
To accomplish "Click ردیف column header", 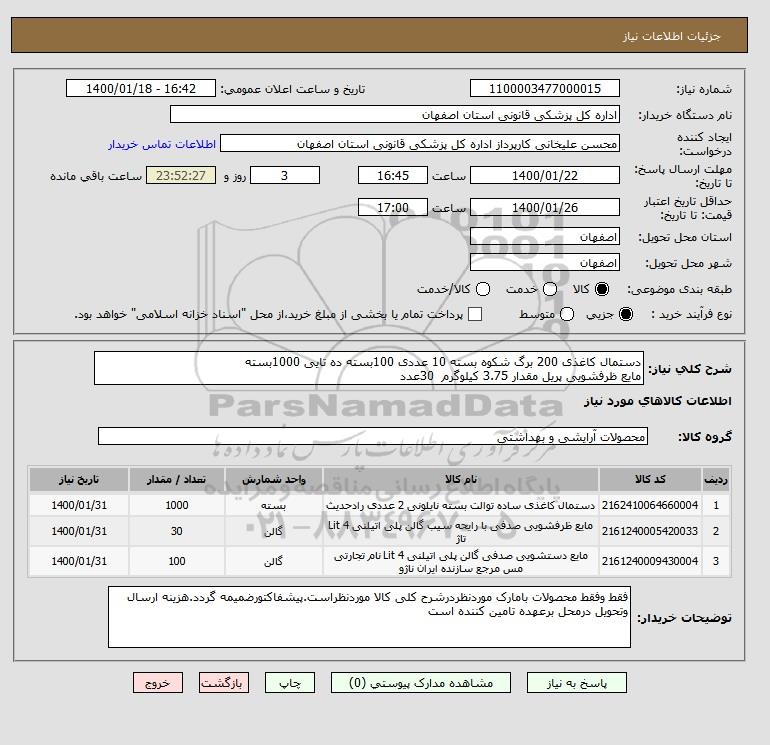I will point(716,479).
